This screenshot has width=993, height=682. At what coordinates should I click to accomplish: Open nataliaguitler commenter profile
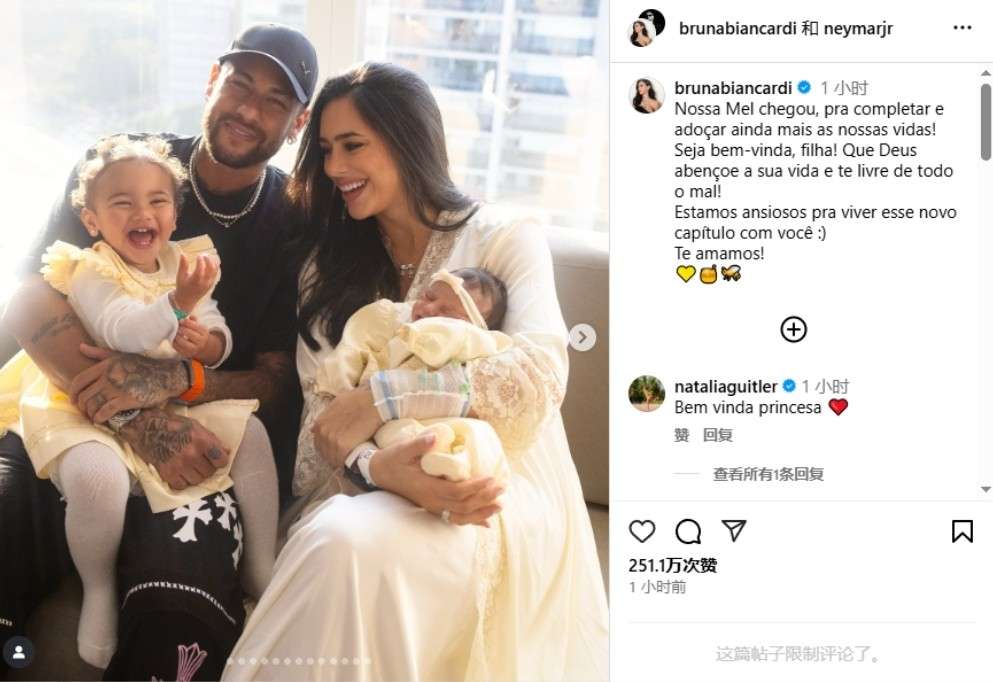tap(725, 386)
